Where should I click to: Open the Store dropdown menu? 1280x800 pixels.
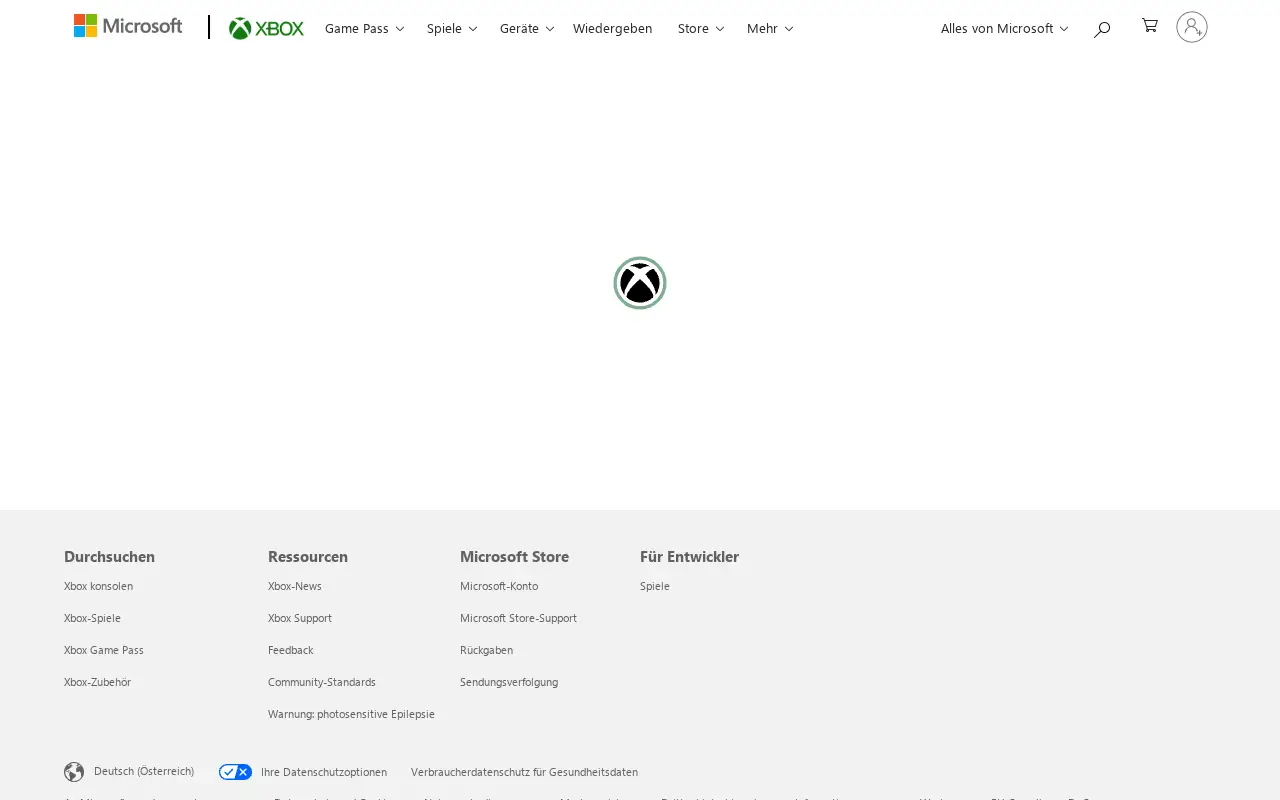701,28
